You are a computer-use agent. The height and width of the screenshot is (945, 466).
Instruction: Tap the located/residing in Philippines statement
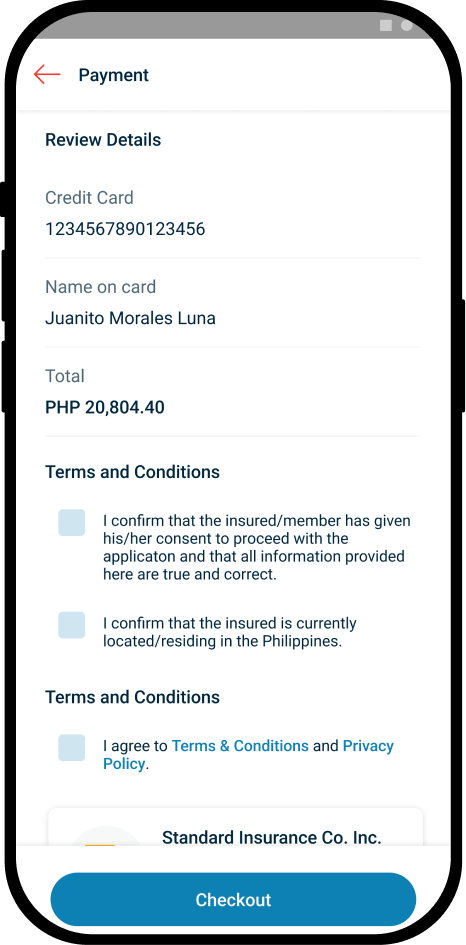pos(230,632)
